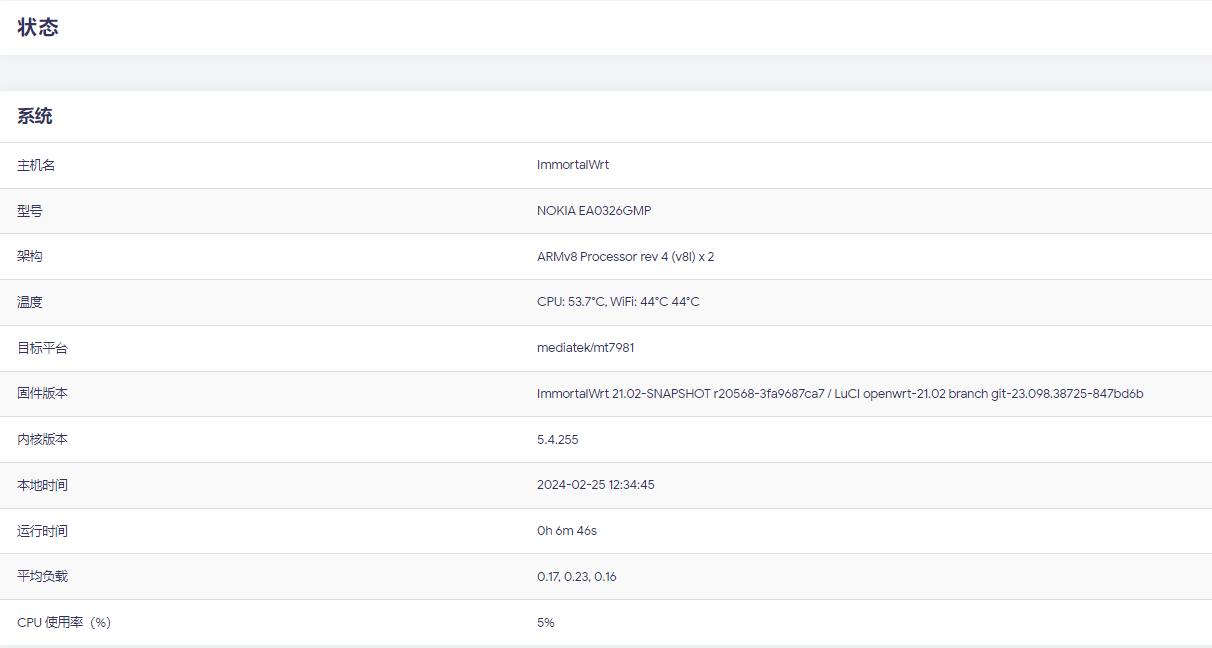Click the 内核版本 row label
Viewport: 1212px width, 648px height.
pos(42,440)
